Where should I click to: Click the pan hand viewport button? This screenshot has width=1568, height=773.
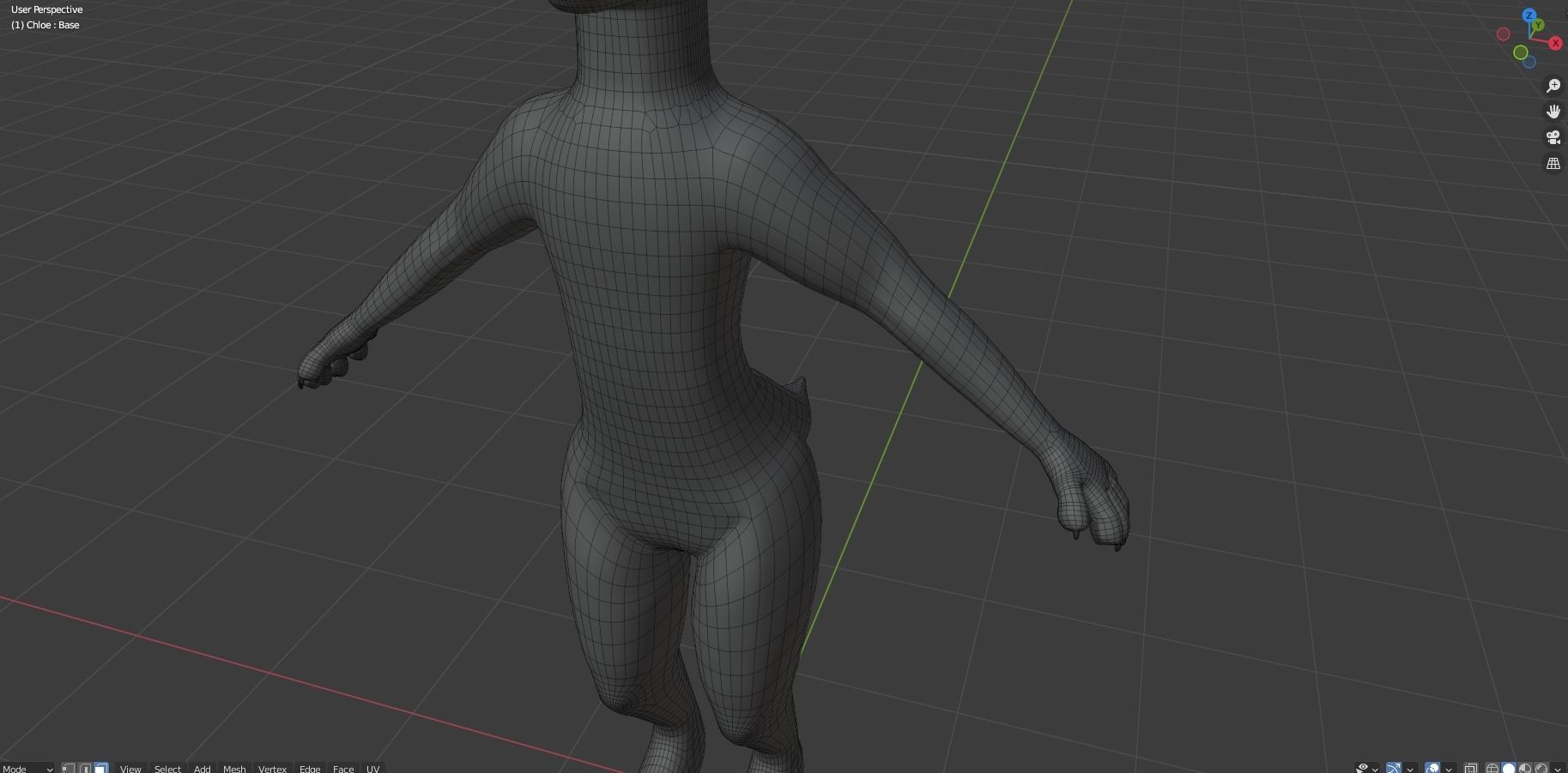pyautogui.click(x=1553, y=112)
